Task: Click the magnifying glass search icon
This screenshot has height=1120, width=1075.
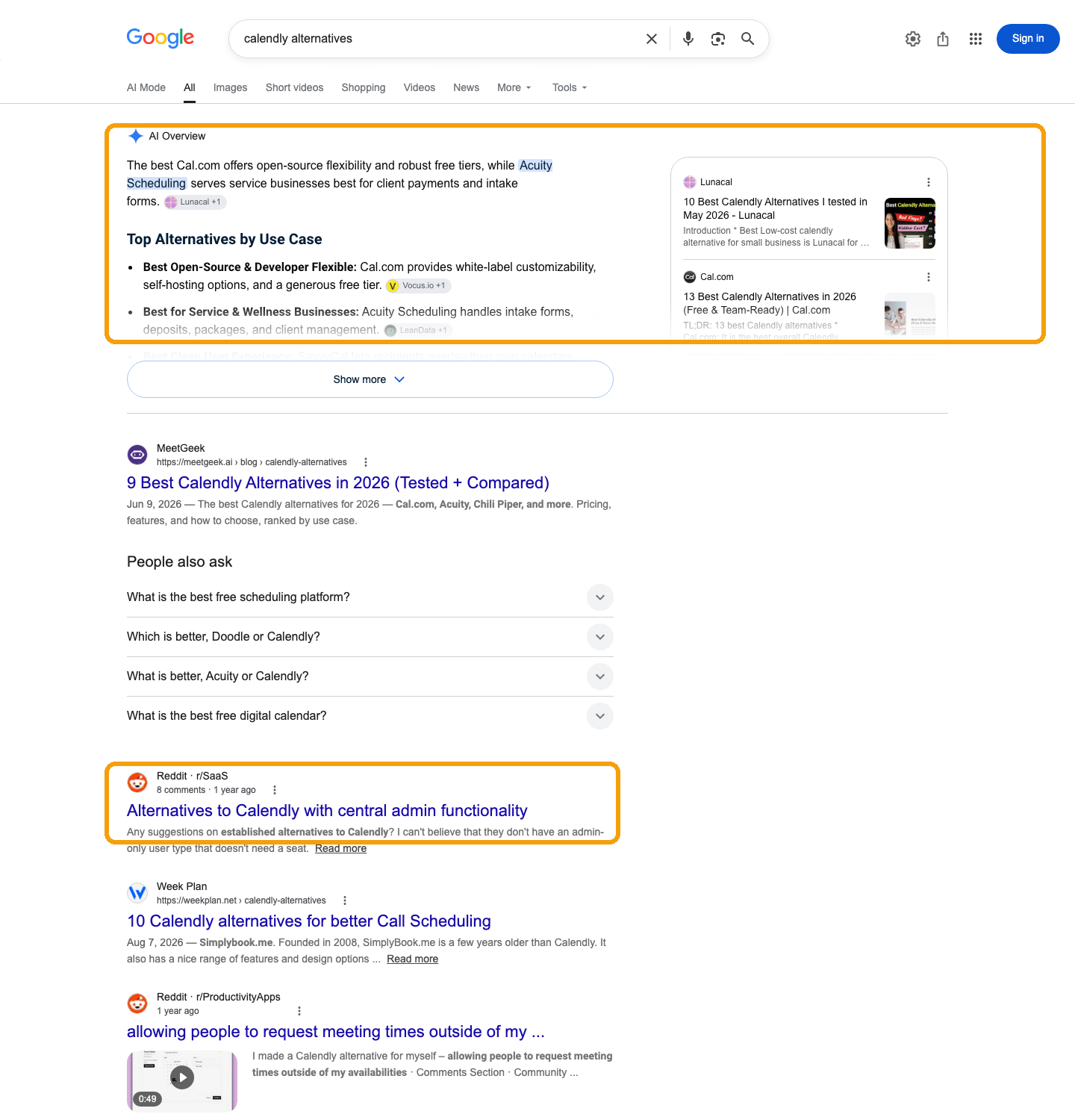Action: tap(747, 39)
